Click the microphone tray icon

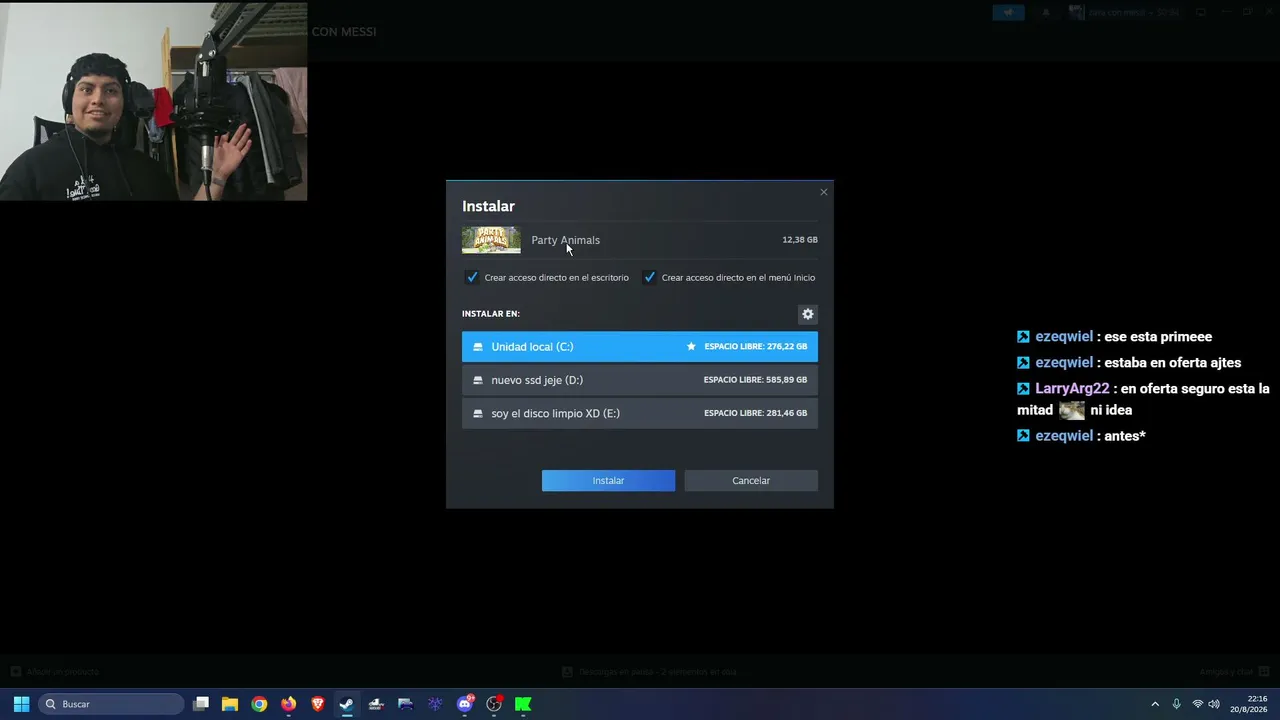tap(1176, 704)
